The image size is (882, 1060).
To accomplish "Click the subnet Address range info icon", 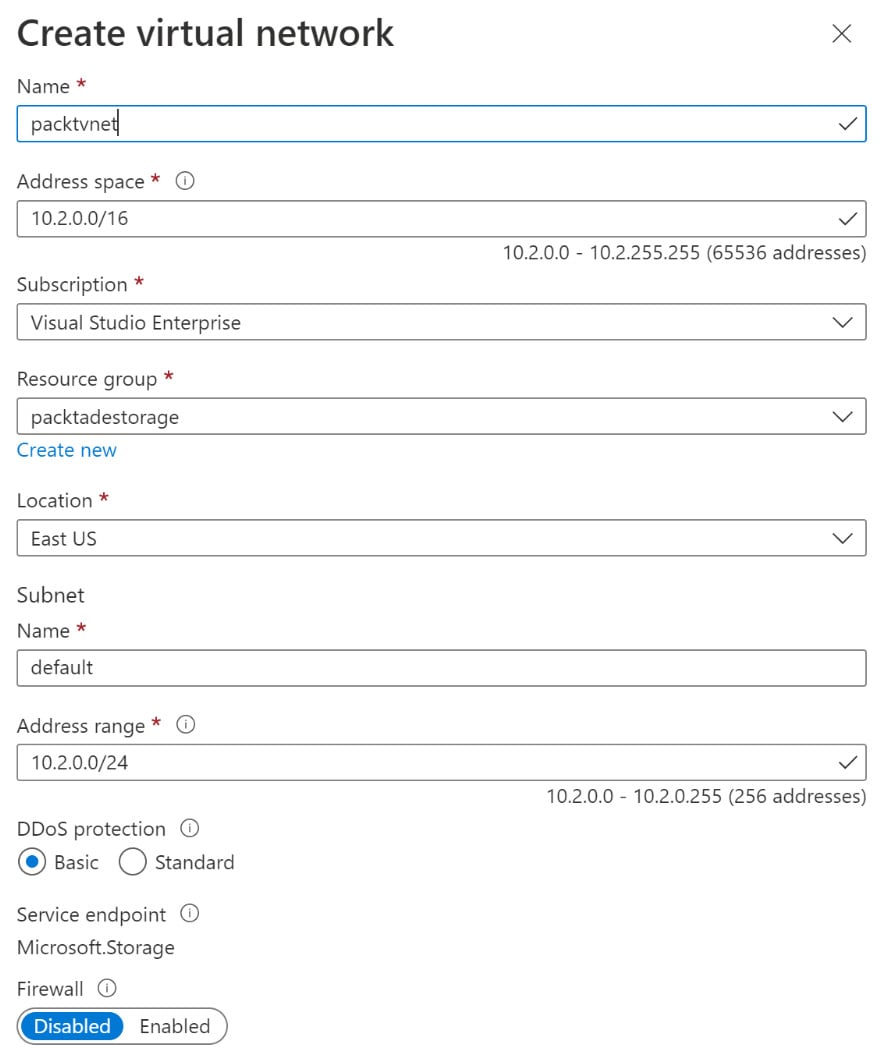I will point(185,726).
